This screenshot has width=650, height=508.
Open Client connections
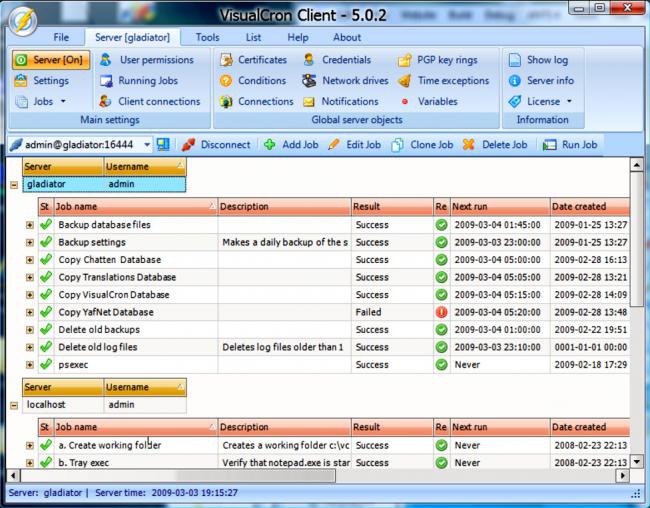coord(150,101)
